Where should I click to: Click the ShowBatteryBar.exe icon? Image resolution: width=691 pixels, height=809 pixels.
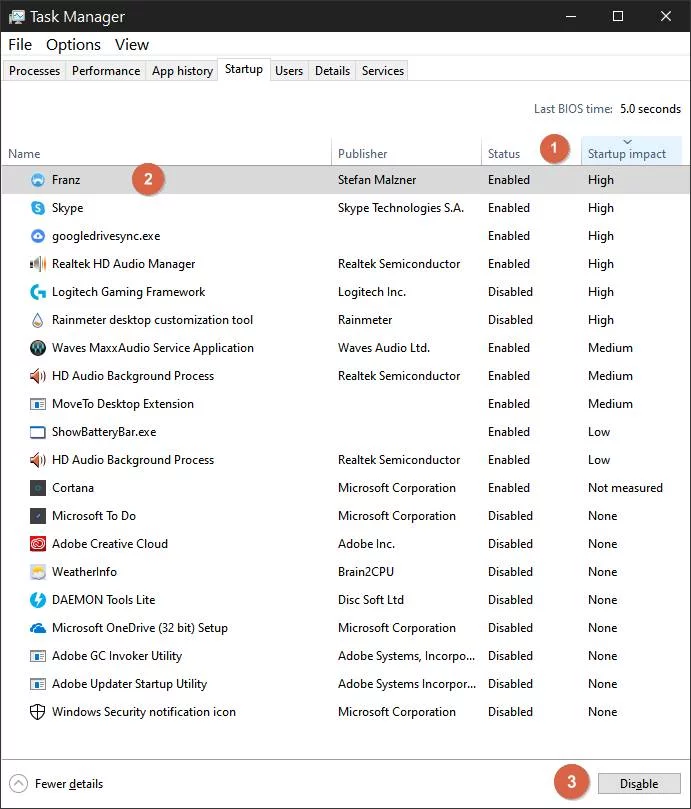tap(38, 432)
